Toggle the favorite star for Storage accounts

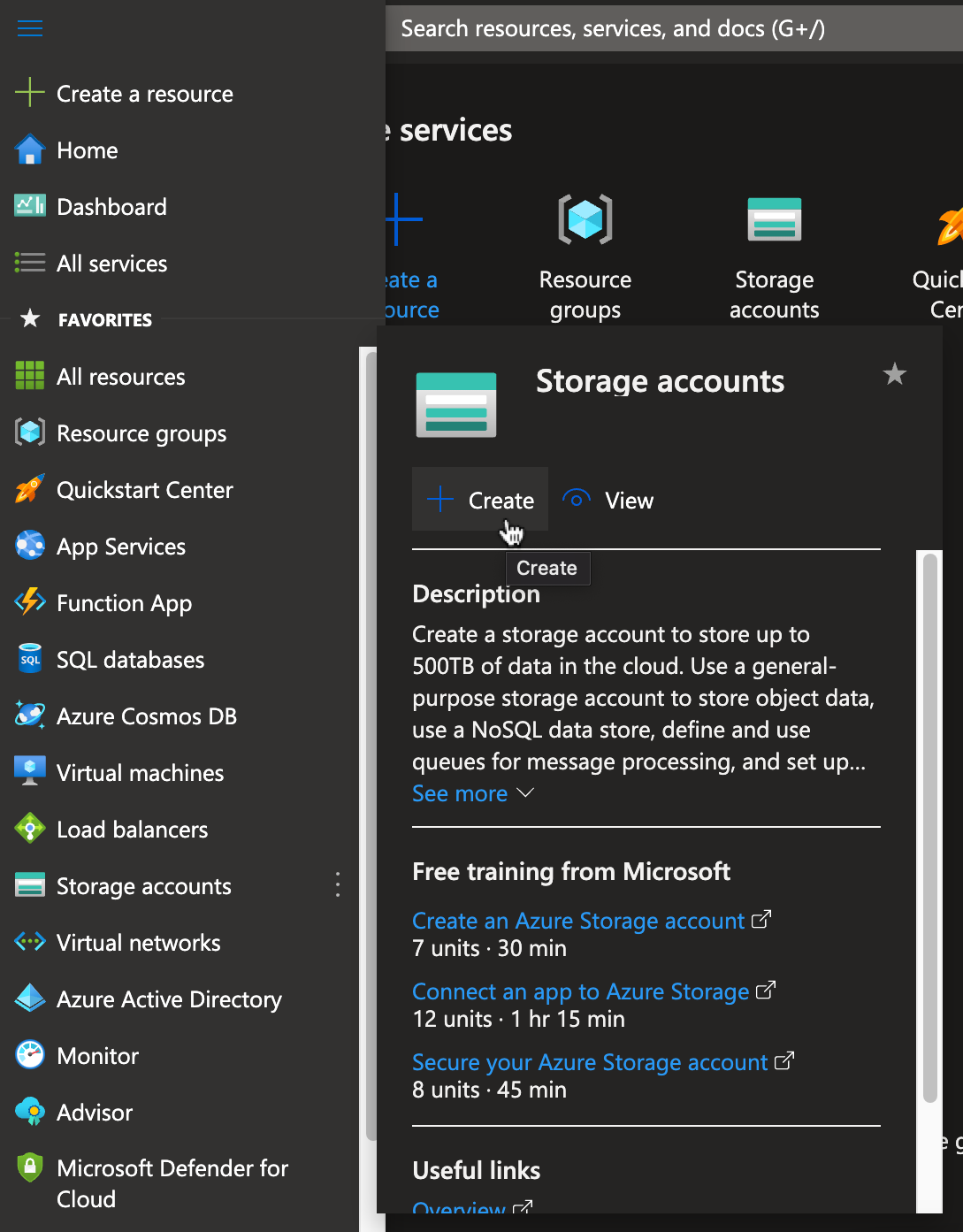(895, 374)
